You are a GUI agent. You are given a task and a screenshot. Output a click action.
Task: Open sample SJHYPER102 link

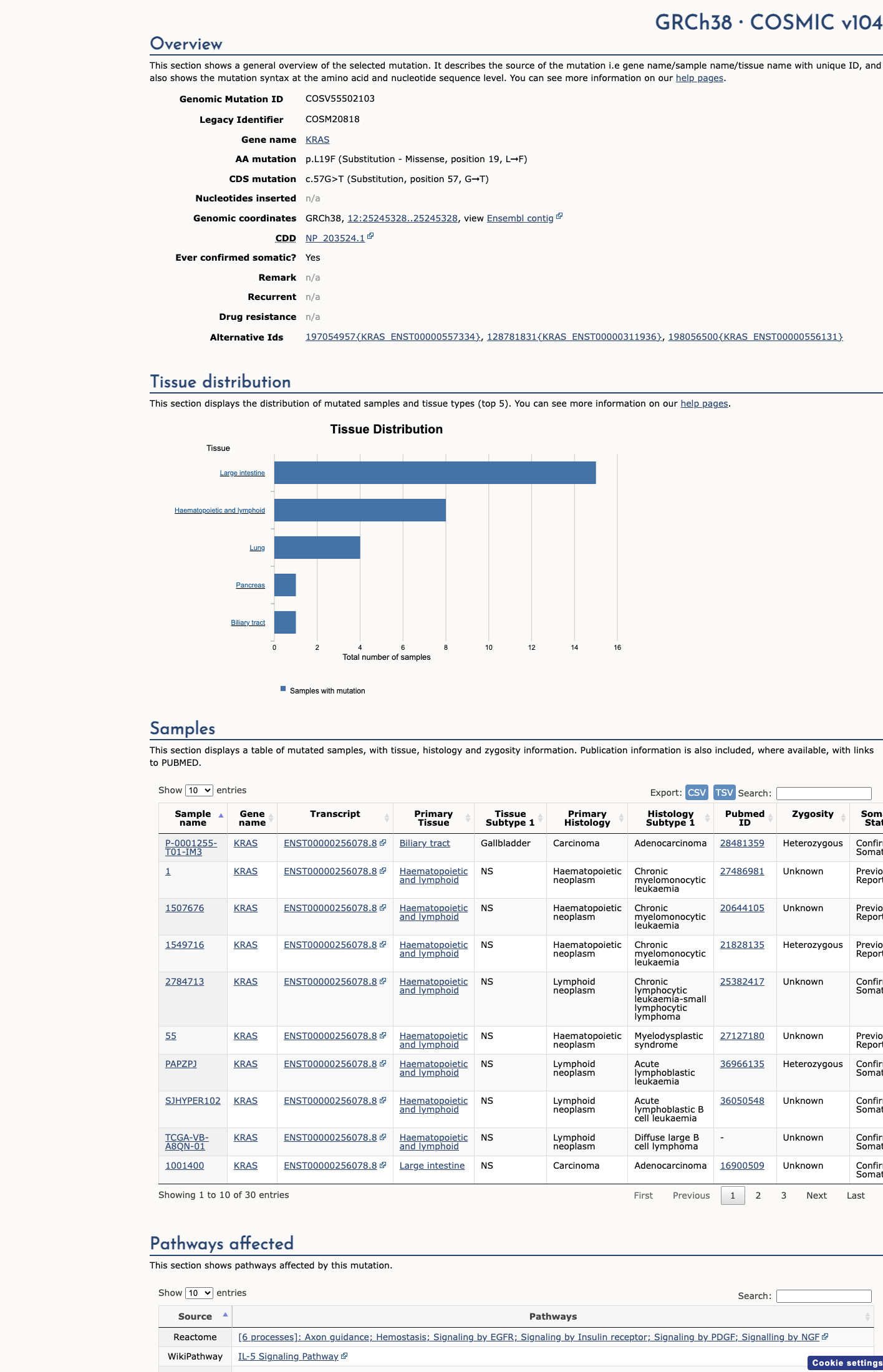click(x=193, y=1101)
